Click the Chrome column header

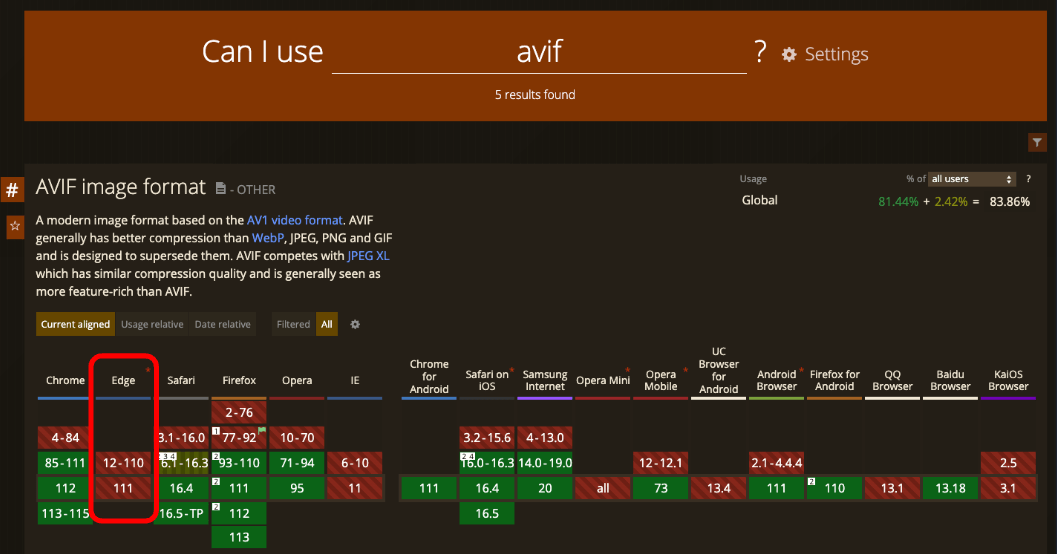pyautogui.click(x=65, y=380)
